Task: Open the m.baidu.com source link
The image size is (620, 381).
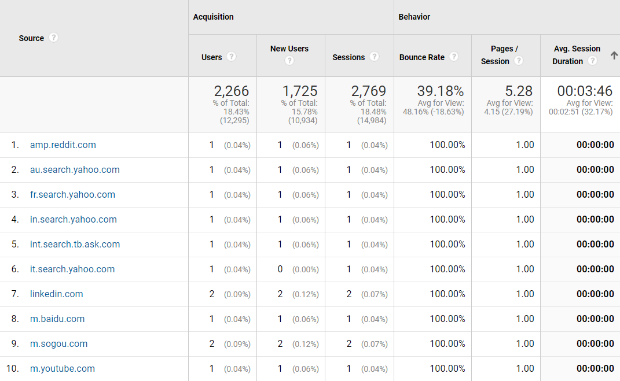Action: [57, 319]
